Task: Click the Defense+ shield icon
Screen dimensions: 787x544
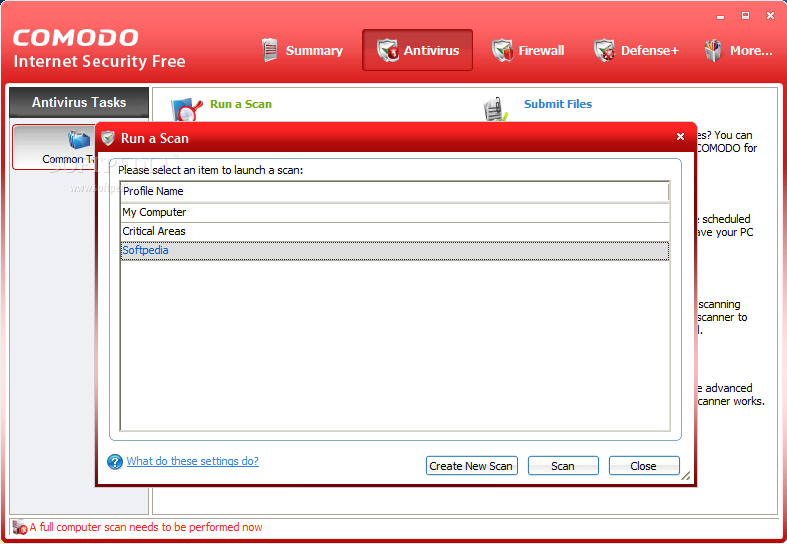Action: pos(605,51)
